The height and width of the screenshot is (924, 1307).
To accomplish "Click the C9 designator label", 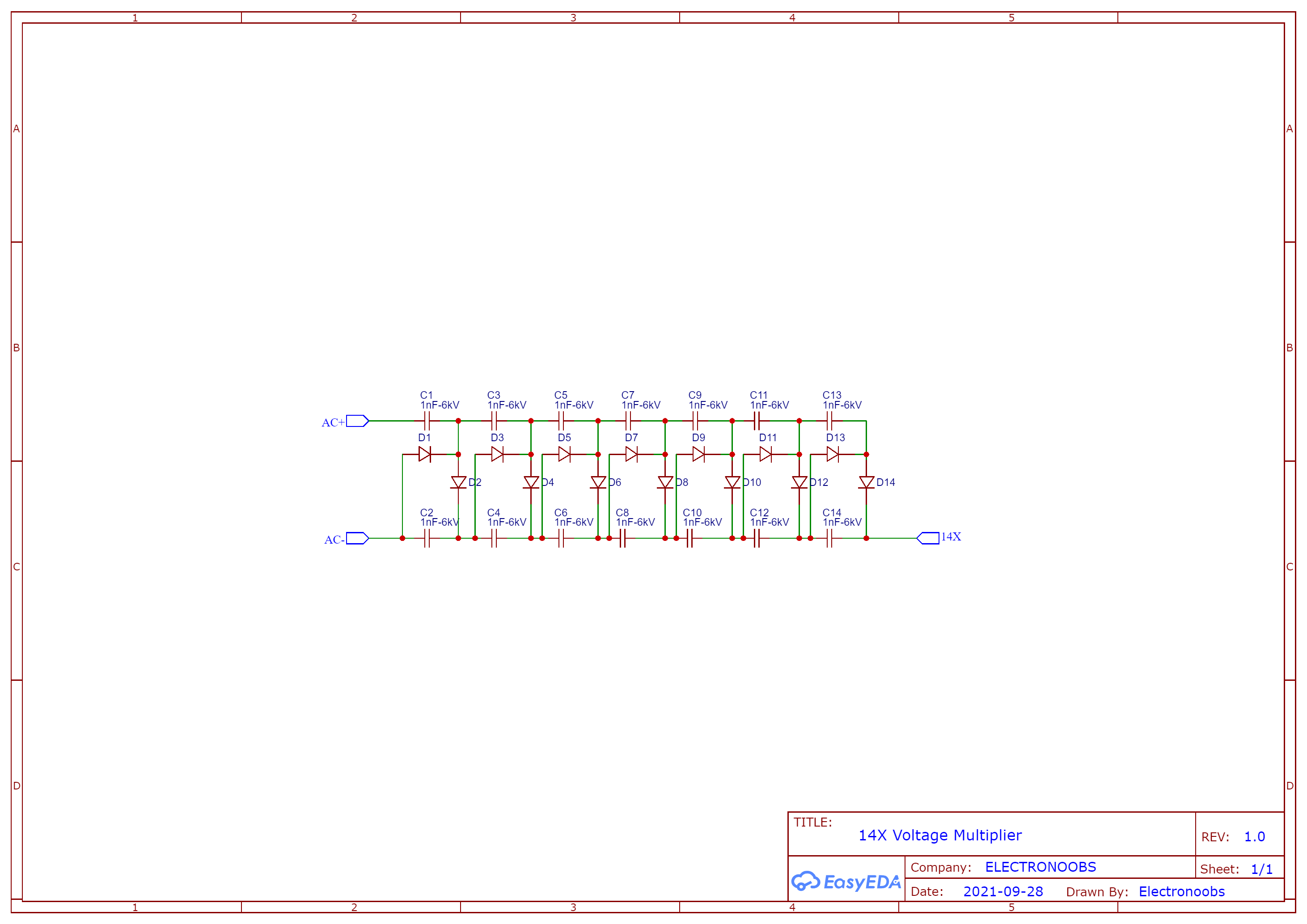I will coord(695,395).
